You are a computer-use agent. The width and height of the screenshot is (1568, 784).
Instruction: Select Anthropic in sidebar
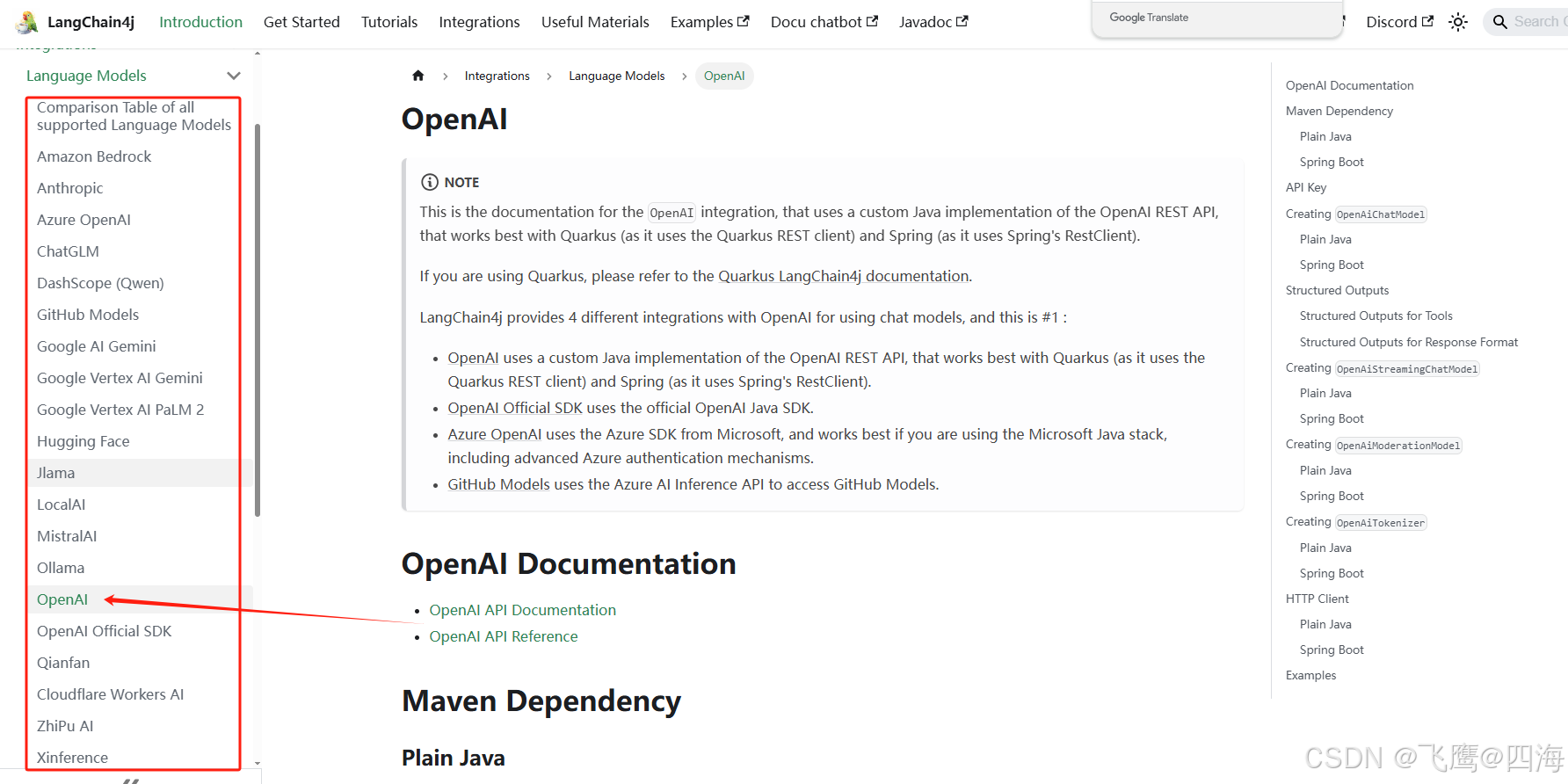point(70,188)
